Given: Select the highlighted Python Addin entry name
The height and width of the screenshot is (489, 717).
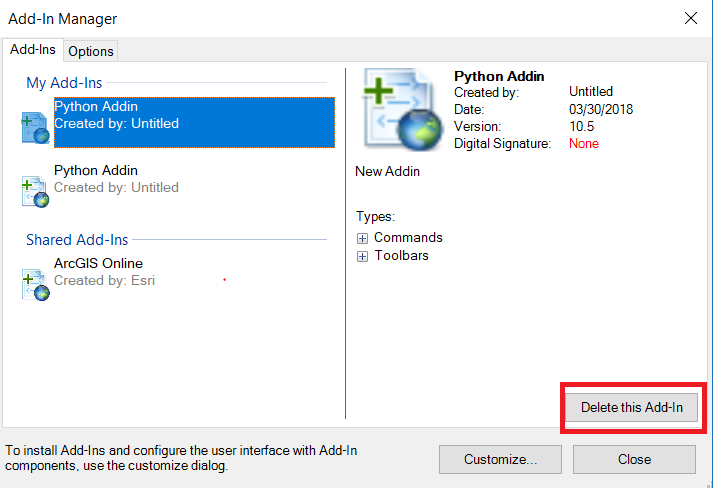Looking at the screenshot, I should click(96, 107).
